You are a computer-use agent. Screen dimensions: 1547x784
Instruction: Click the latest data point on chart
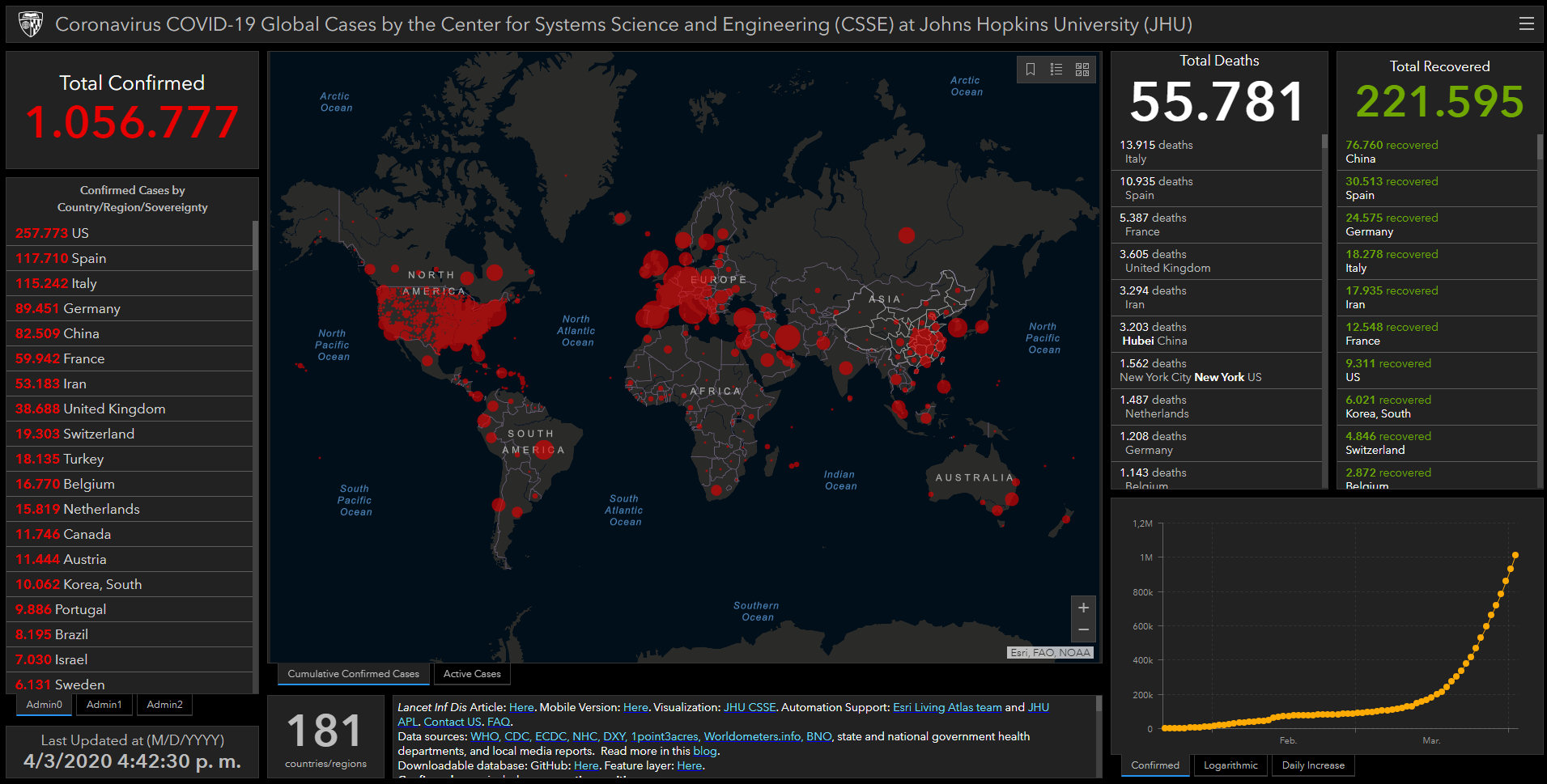1515,555
